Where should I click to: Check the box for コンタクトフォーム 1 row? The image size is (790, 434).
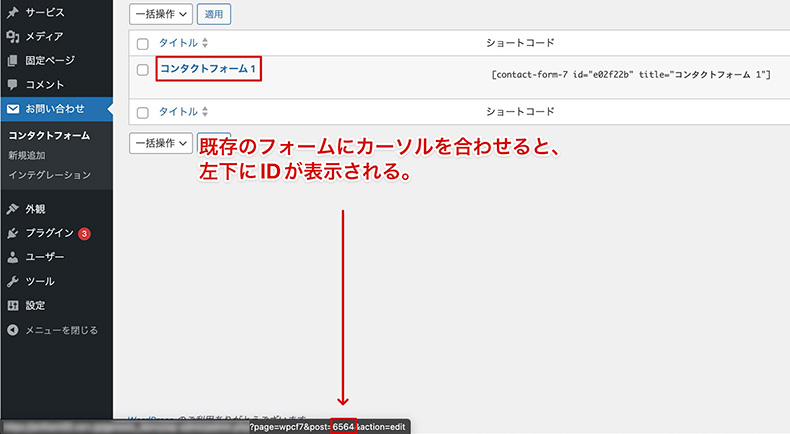click(143, 70)
